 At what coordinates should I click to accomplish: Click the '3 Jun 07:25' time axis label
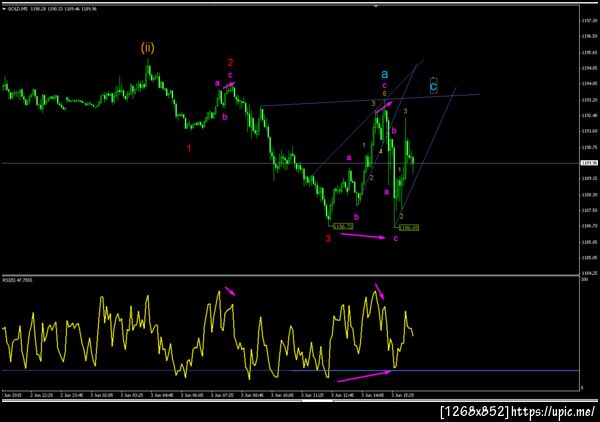tap(222, 395)
